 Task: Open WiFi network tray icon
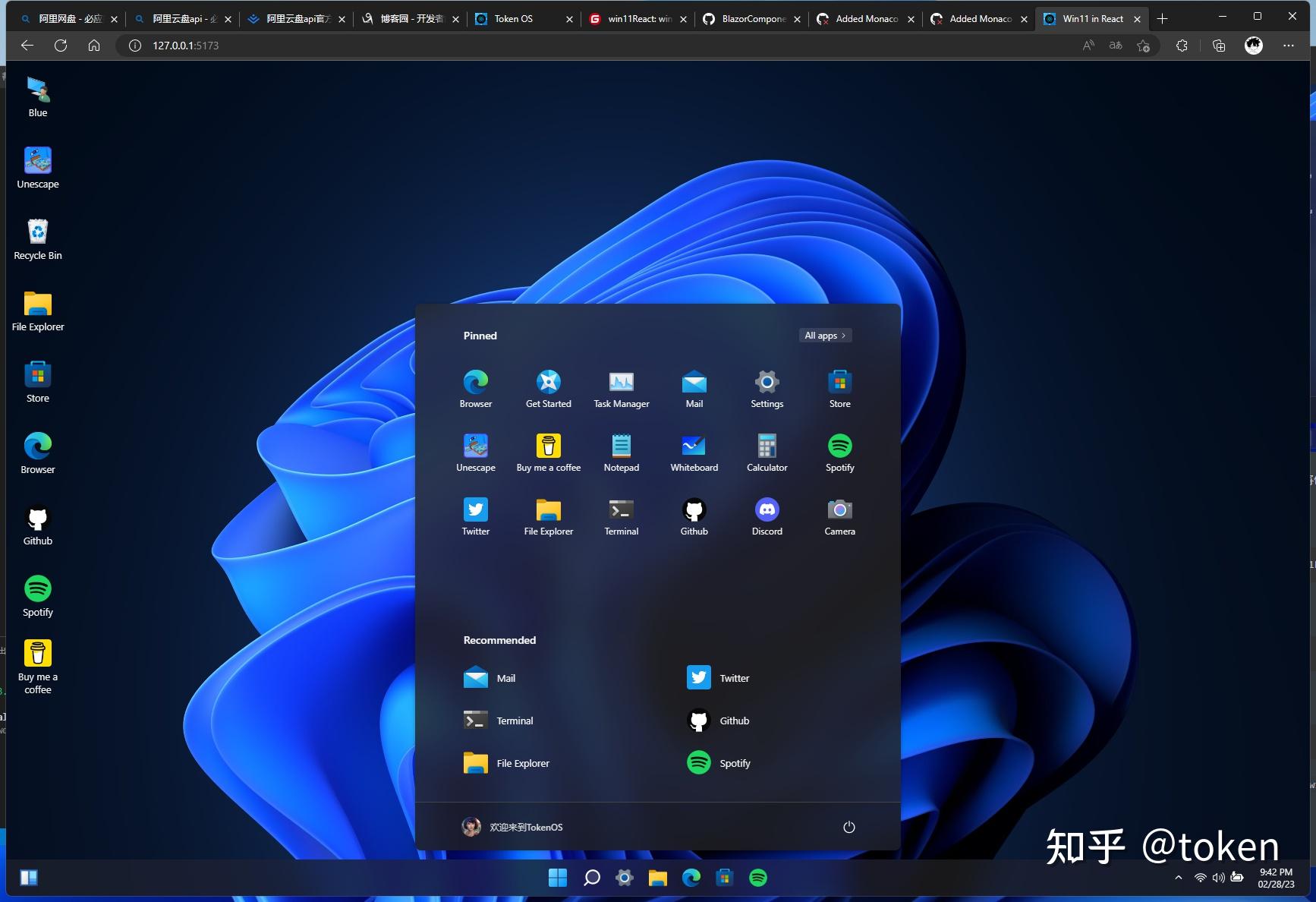[x=1201, y=878]
